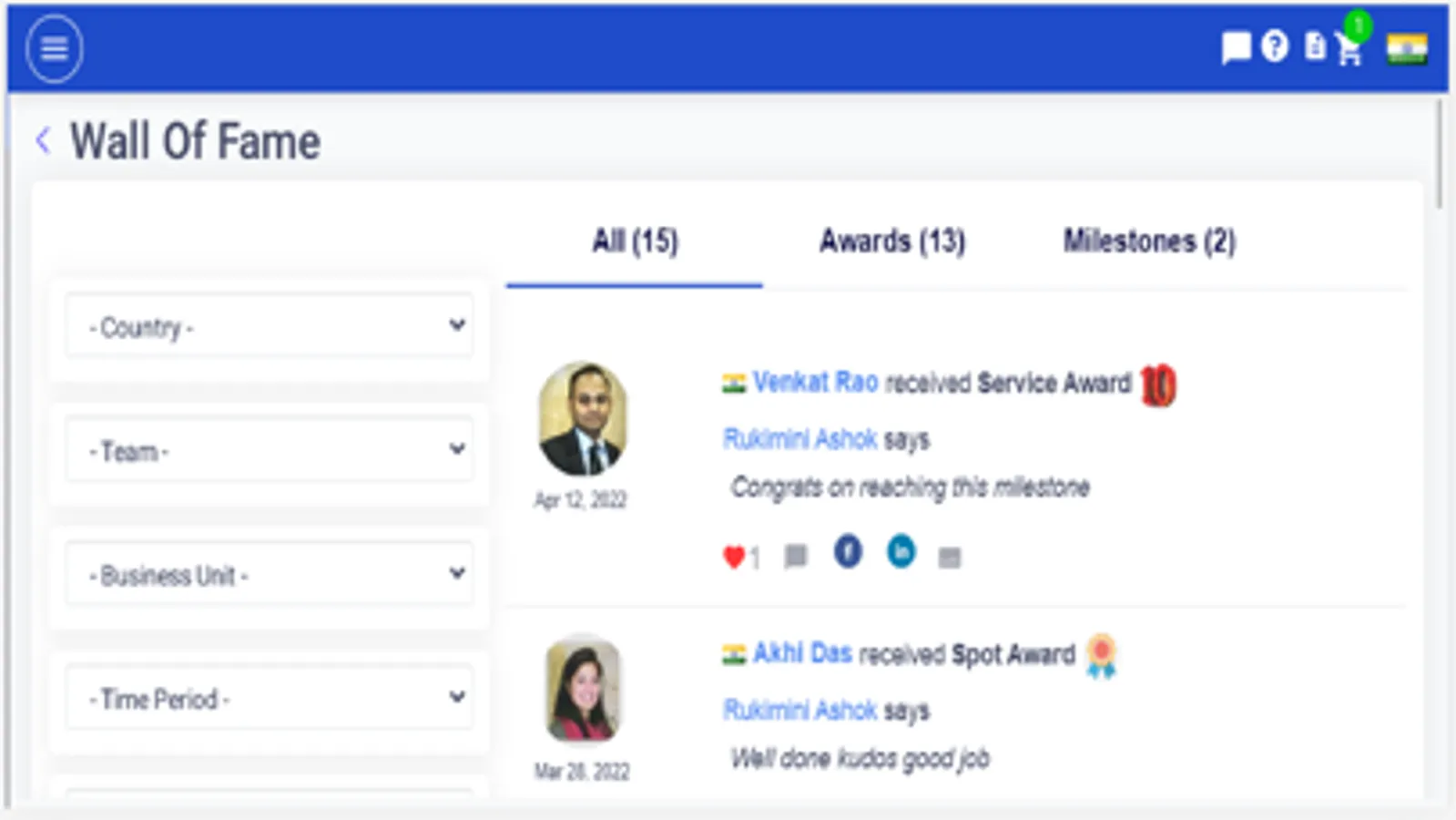
Task: Click the Spot Award text
Action: tap(1013, 655)
